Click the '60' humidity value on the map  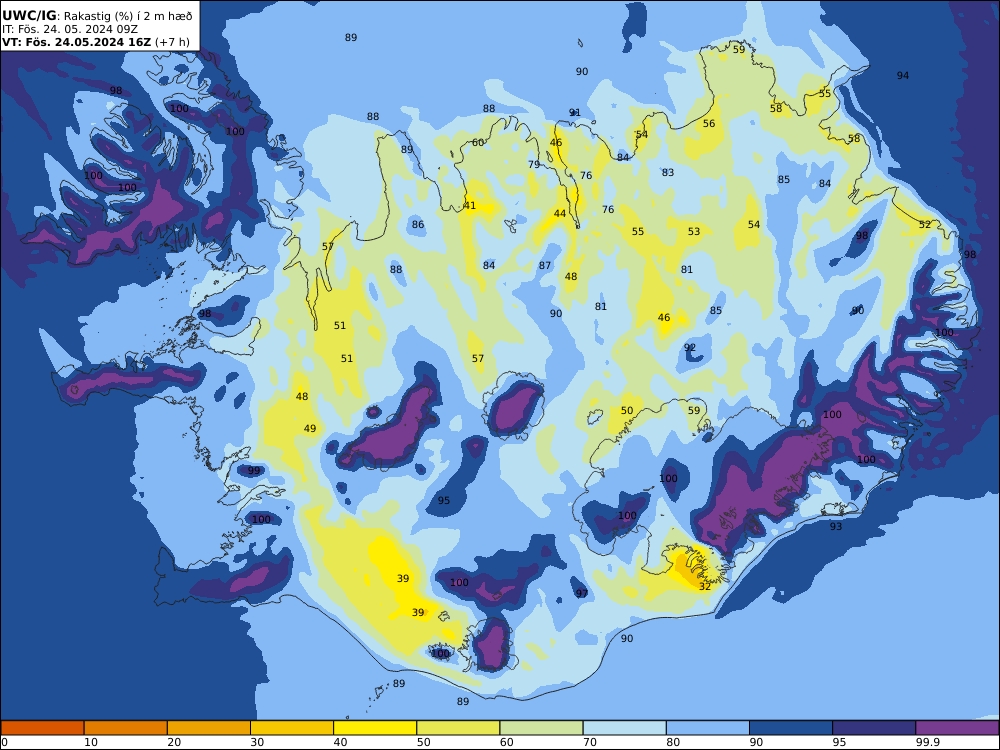pyautogui.click(x=478, y=143)
